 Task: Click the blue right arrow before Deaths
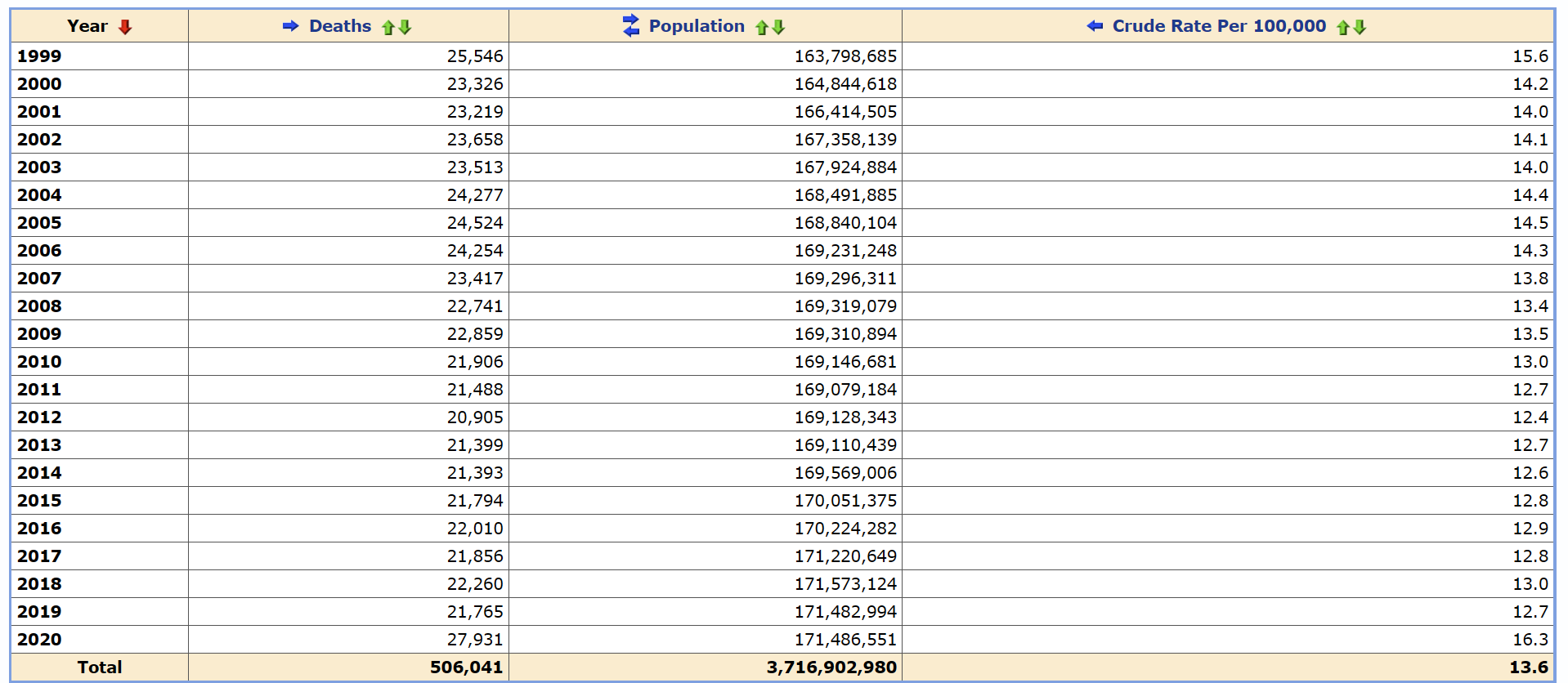[290, 26]
